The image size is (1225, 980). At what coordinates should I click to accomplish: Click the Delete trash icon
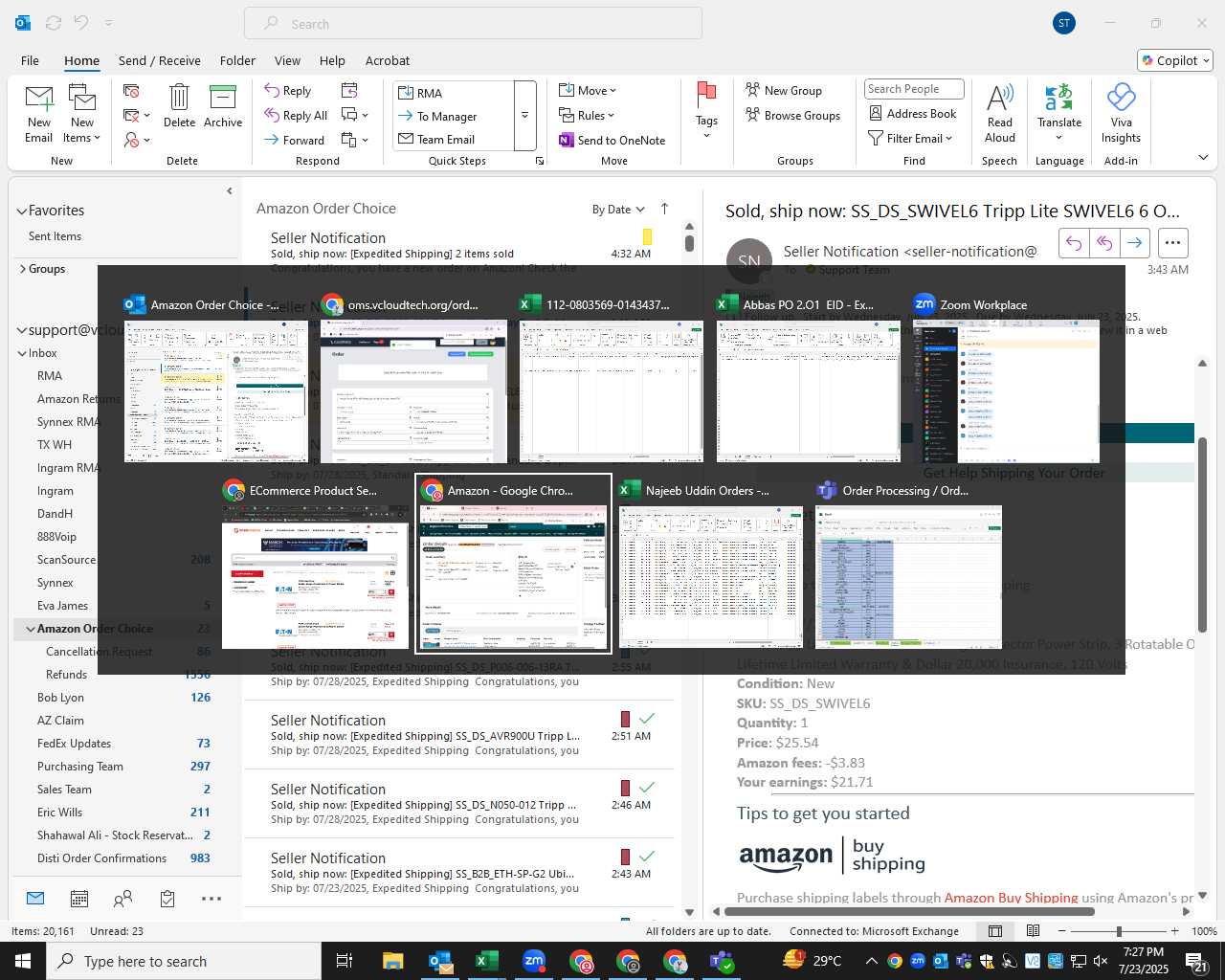[x=179, y=98]
